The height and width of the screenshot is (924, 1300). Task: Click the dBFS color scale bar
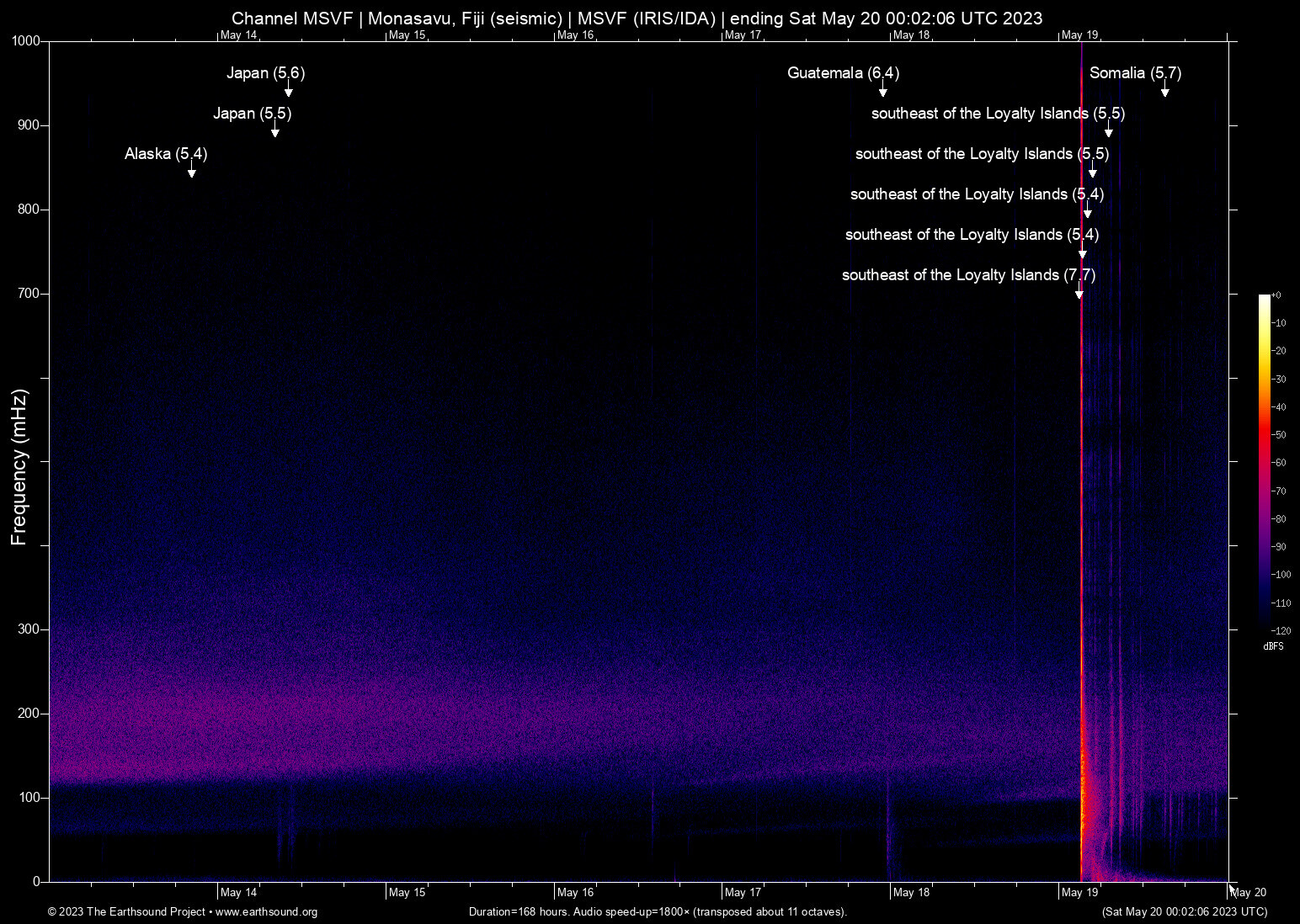tap(1264, 461)
